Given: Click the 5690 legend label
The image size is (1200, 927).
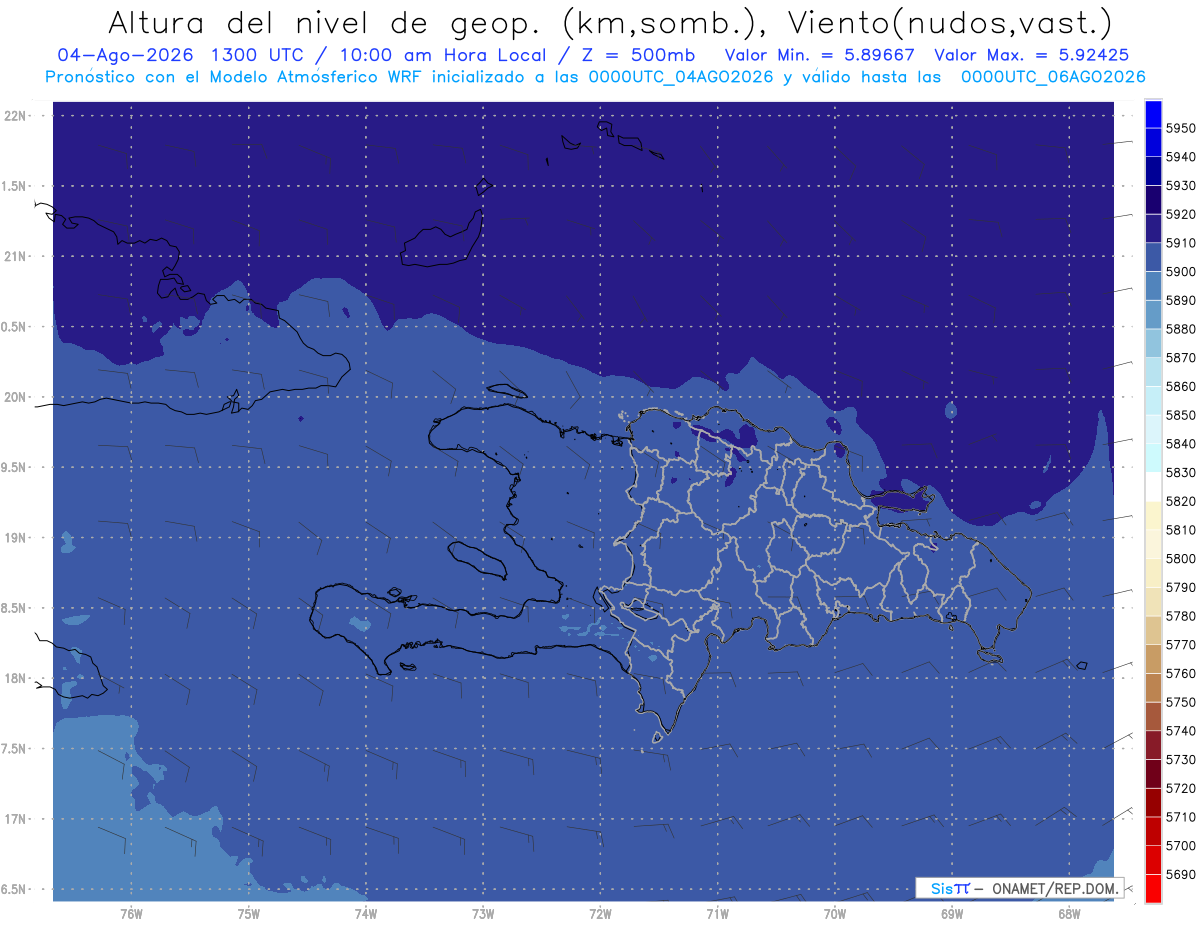Looking at the screenshot, I should pos(1180,874).
